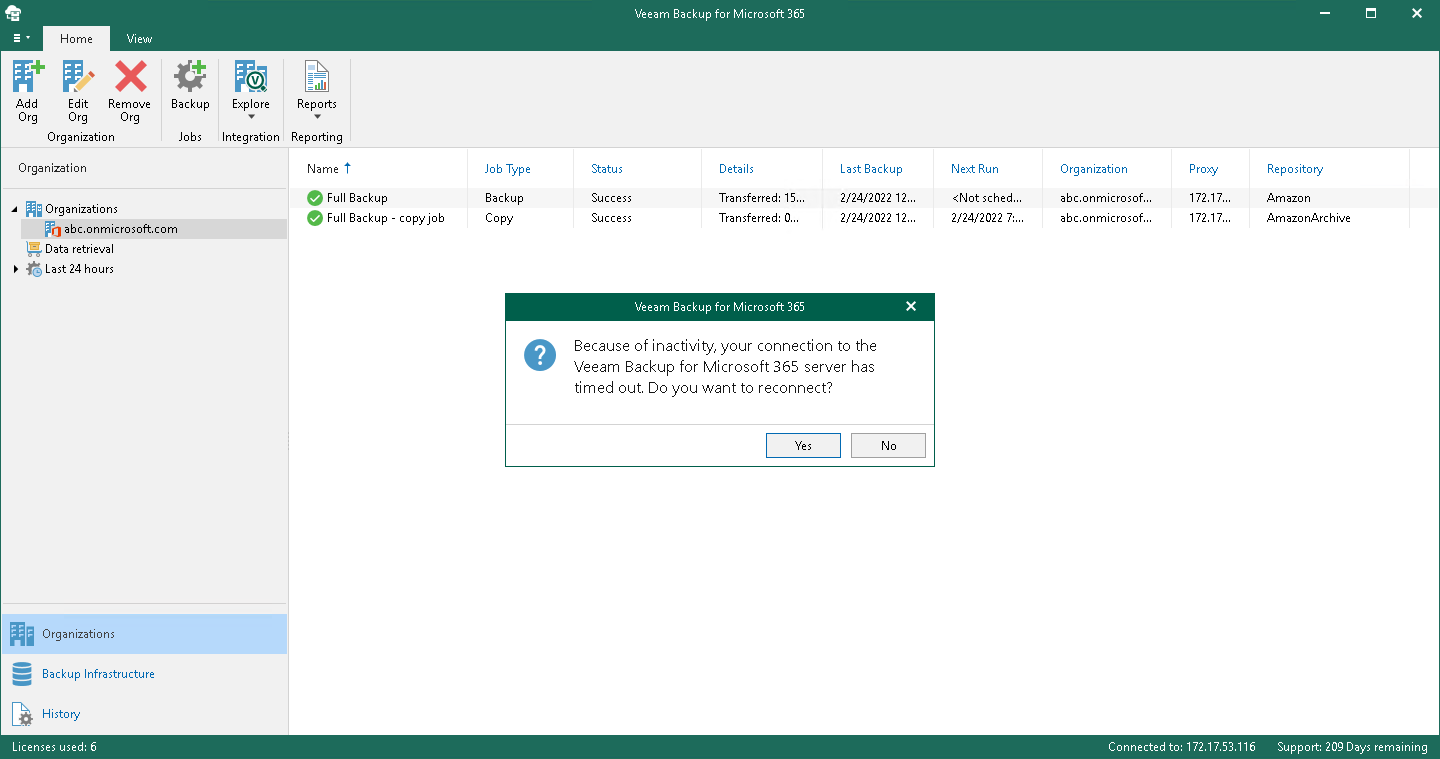Click the Connected to: 172.17.53.116 status
The image size is (1440, 759).
click(1182, 747)
